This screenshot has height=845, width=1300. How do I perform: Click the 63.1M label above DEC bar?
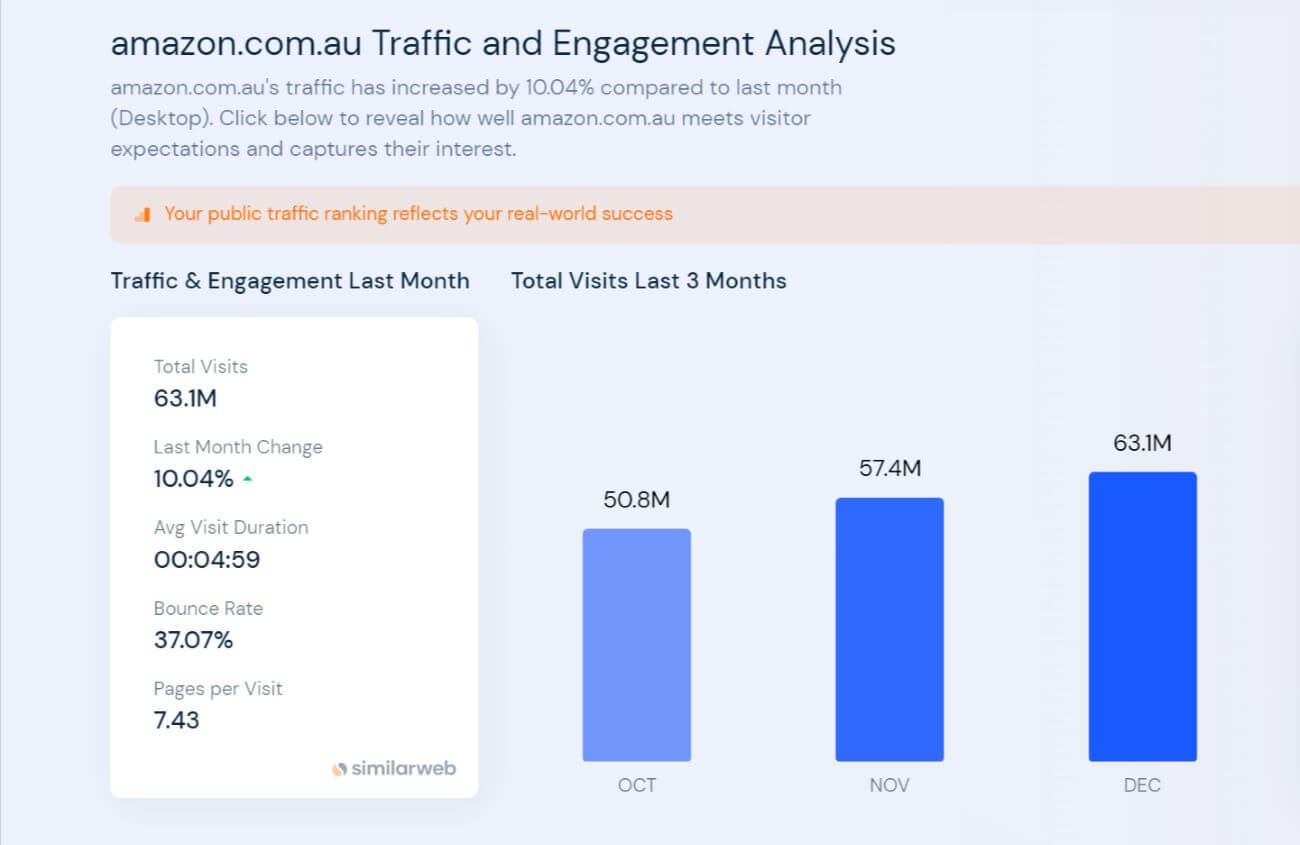(x=1143, y=443)
